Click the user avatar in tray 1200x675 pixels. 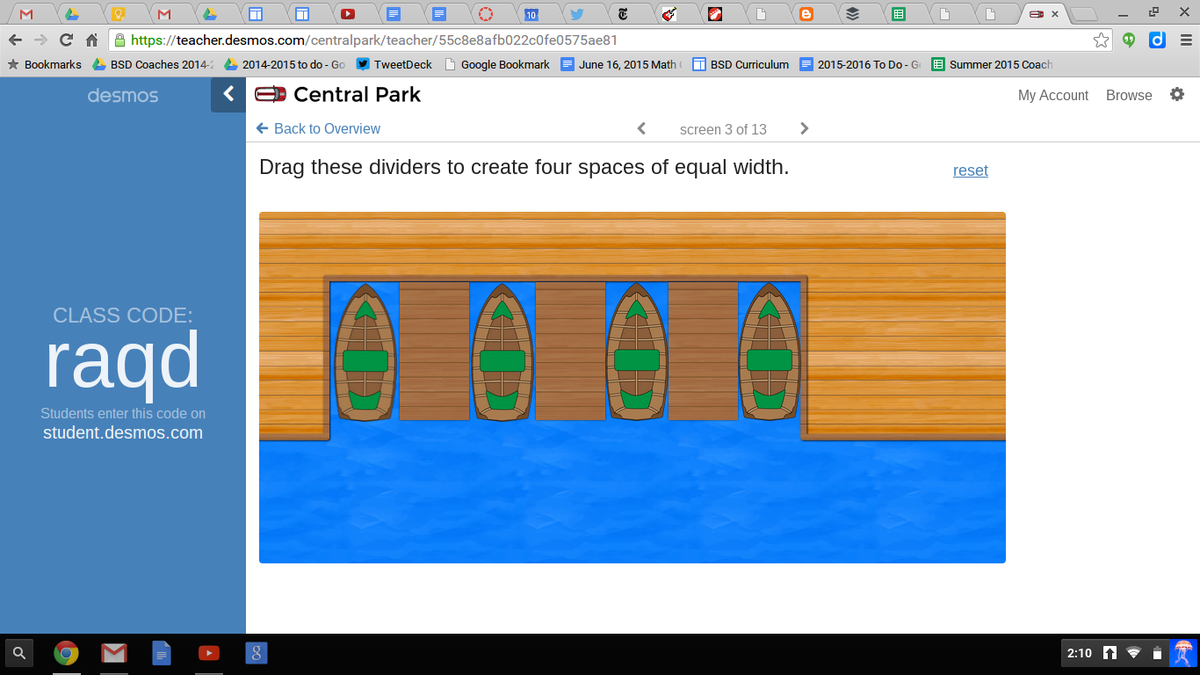pos(1182,653)
